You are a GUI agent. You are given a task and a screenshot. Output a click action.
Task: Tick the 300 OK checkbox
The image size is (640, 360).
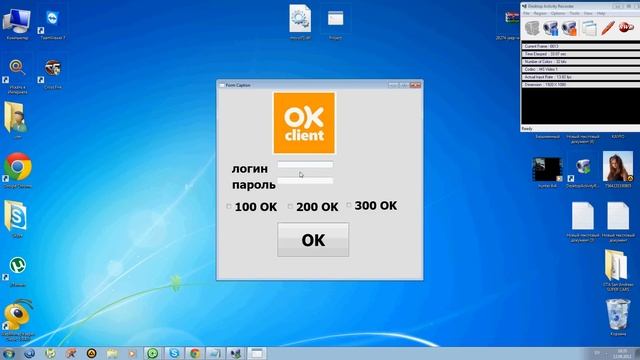pos(349,205)
